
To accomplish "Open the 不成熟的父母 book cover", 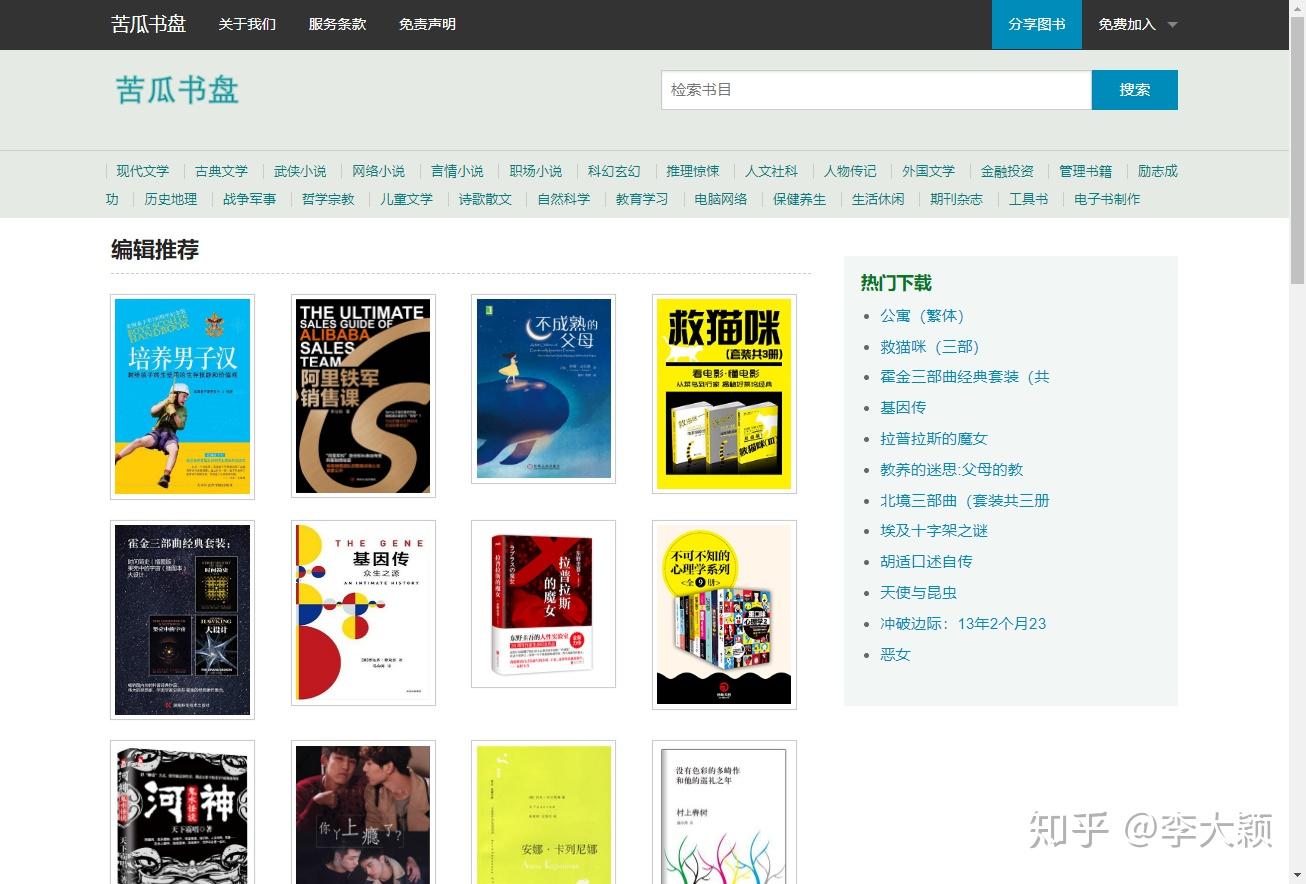I will 543,388.
